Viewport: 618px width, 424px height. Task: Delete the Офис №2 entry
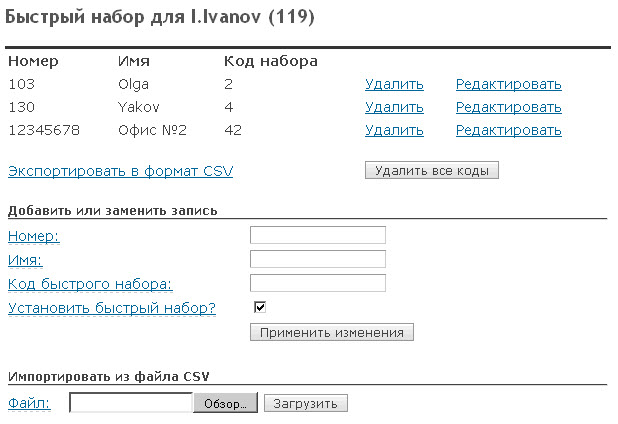point(394,130)
